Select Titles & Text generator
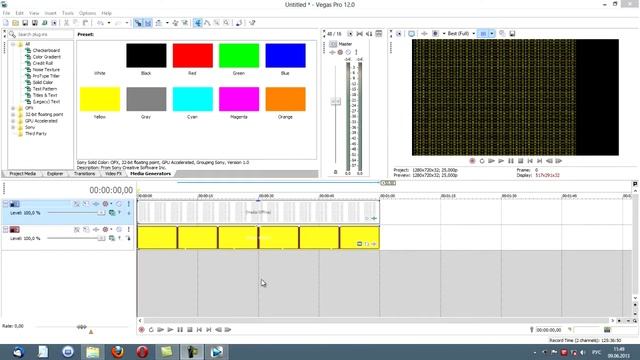 (45, 95)
